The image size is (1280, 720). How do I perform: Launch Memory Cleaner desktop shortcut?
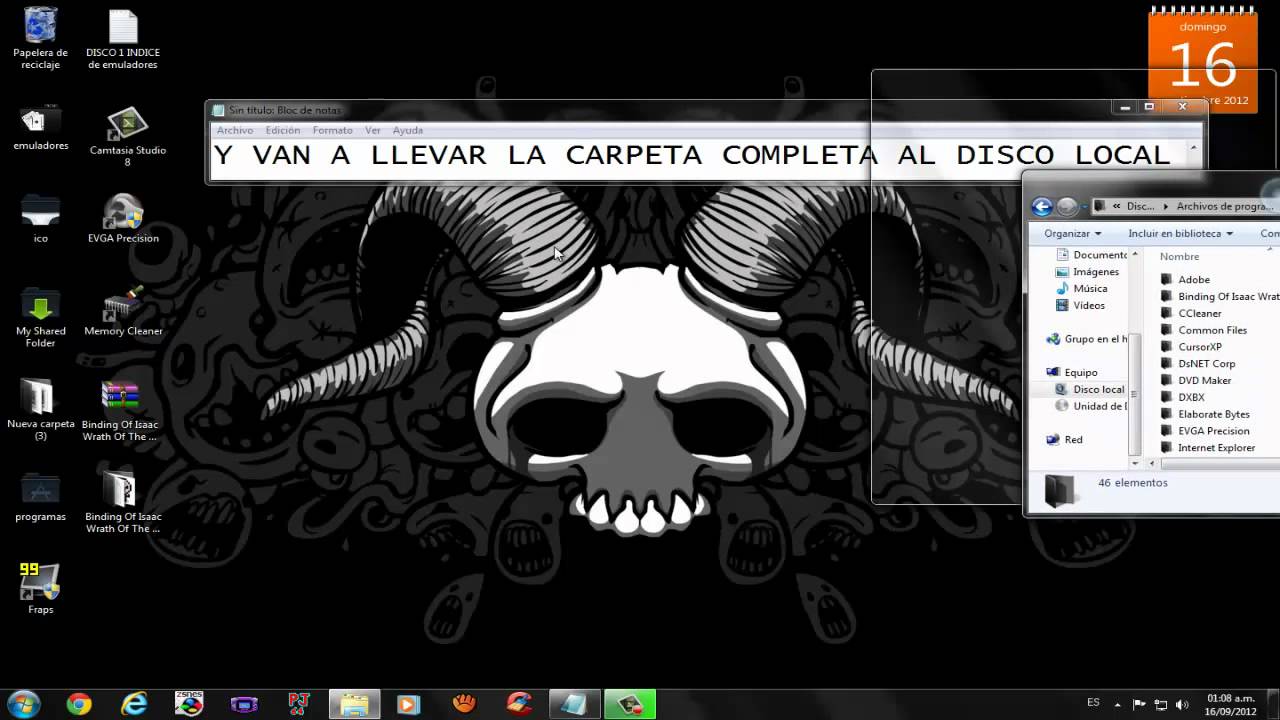(123, 311)
